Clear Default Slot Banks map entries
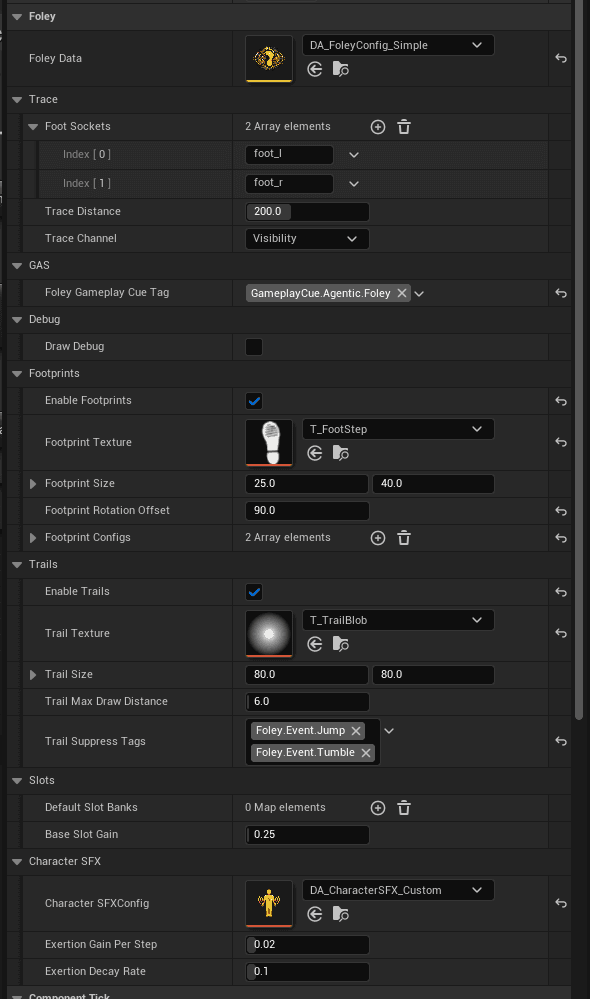 404,808
